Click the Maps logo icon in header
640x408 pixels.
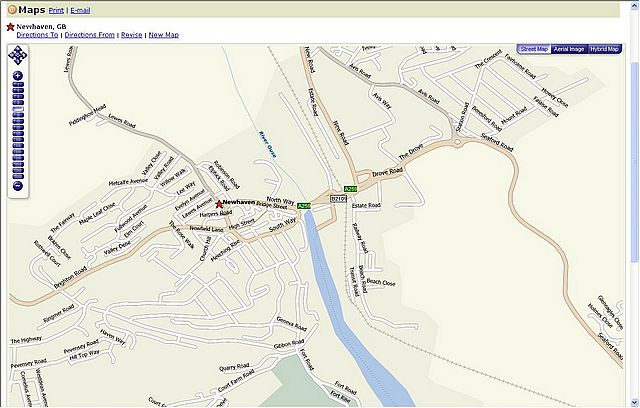10,8
